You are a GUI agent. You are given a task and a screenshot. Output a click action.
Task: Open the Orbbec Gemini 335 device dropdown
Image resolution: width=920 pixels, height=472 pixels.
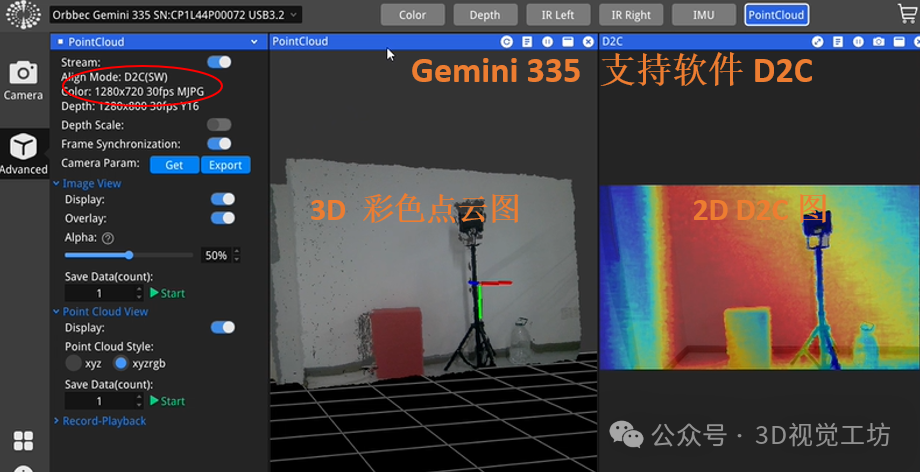[175, 15]
